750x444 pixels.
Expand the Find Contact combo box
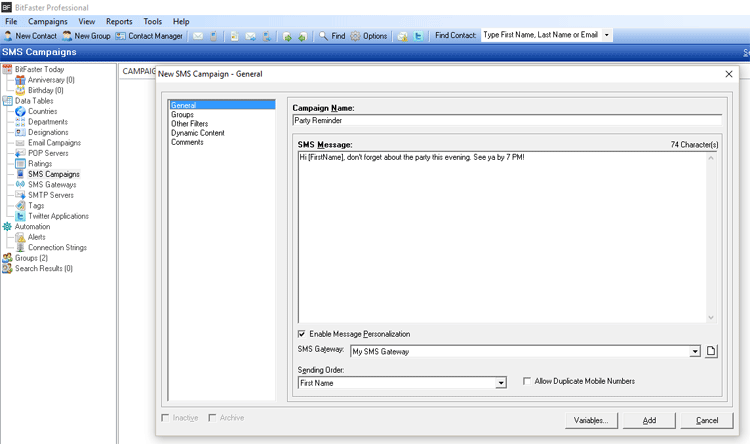(606, 35)
